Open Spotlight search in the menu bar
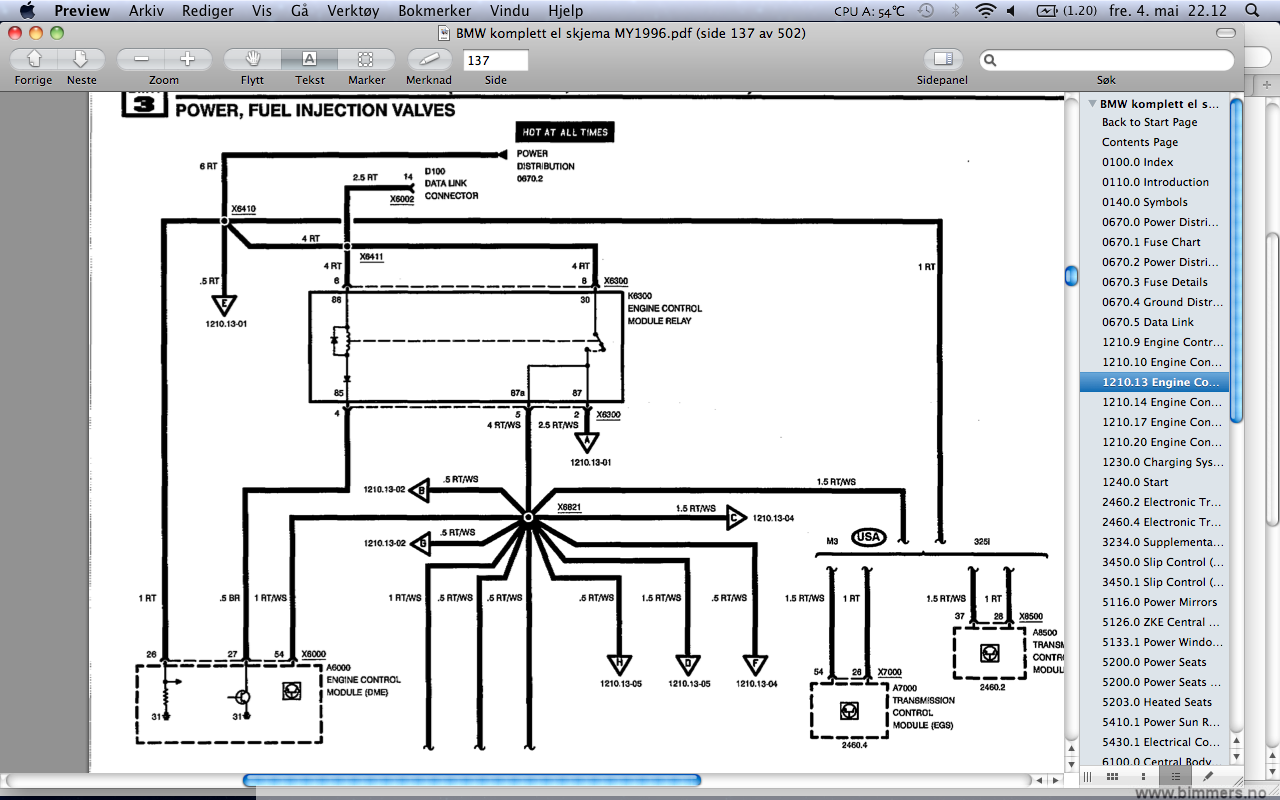The width and height of the screenshot is (1280, 800). (1252, 11)
